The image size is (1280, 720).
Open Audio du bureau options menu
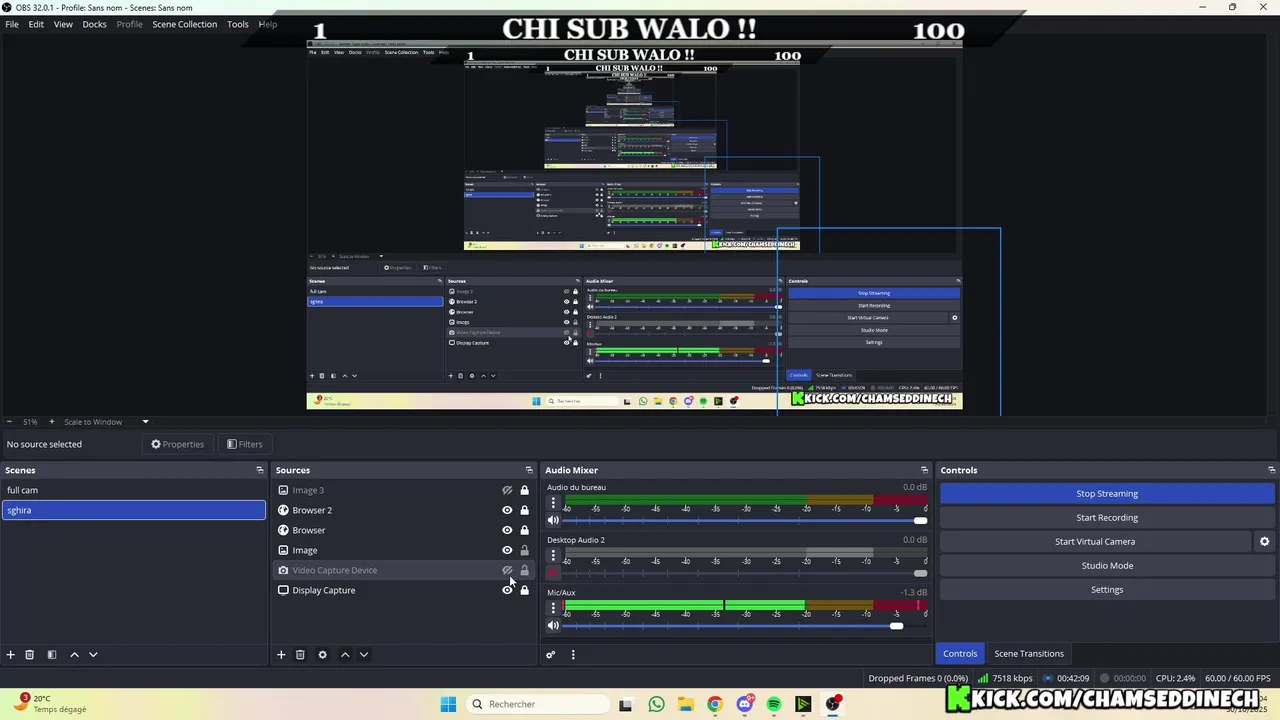553,503
